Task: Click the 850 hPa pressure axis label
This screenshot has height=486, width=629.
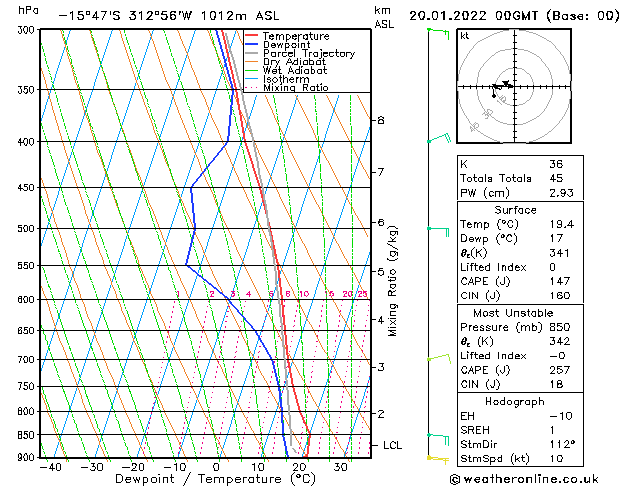Action: click(26, 435)
